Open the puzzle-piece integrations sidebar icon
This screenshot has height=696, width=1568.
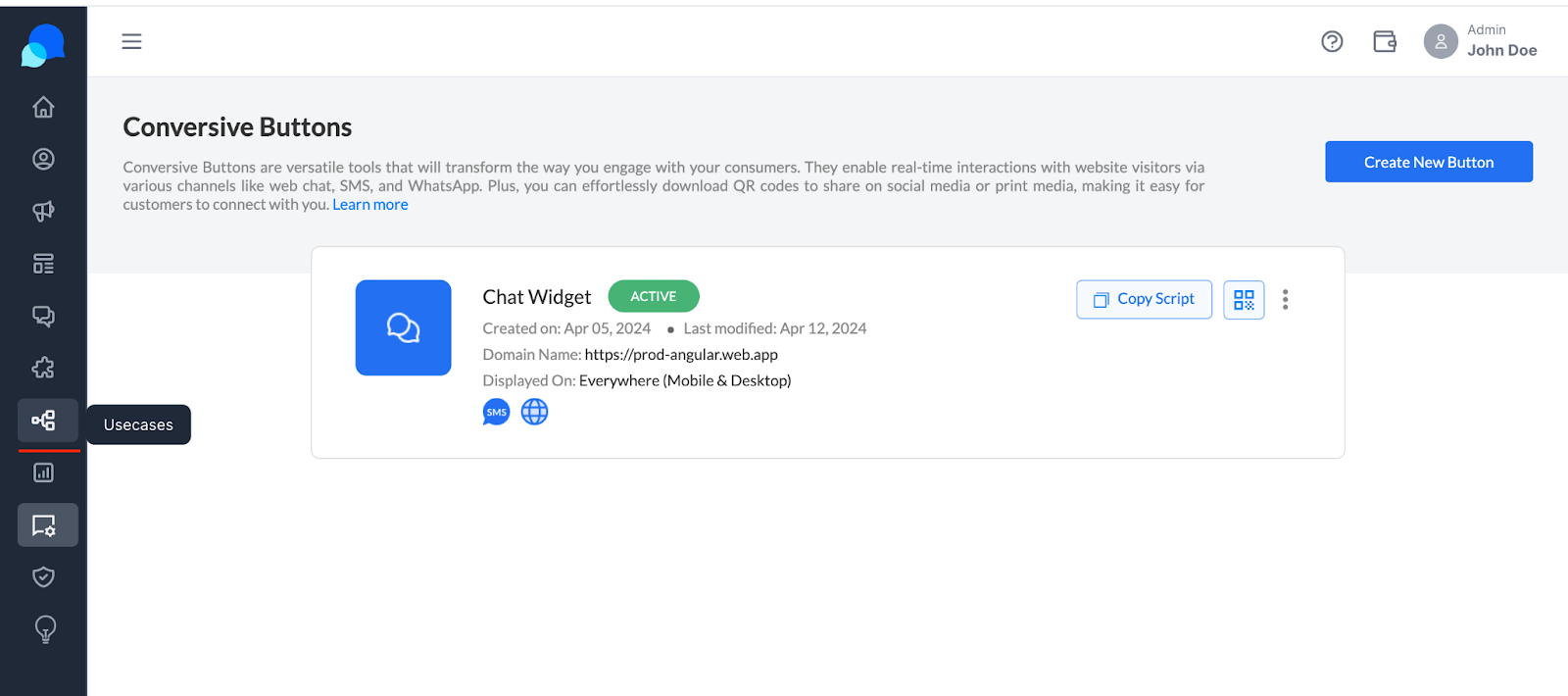point(43,368)
